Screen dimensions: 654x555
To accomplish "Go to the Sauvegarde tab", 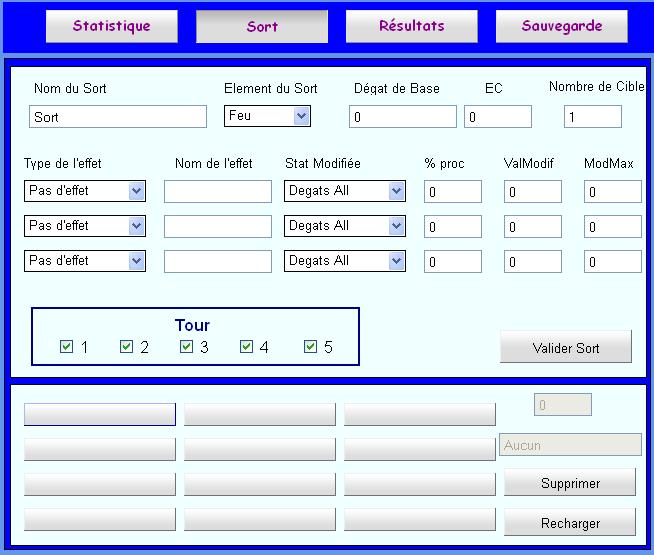I will [x=561, y=27].
